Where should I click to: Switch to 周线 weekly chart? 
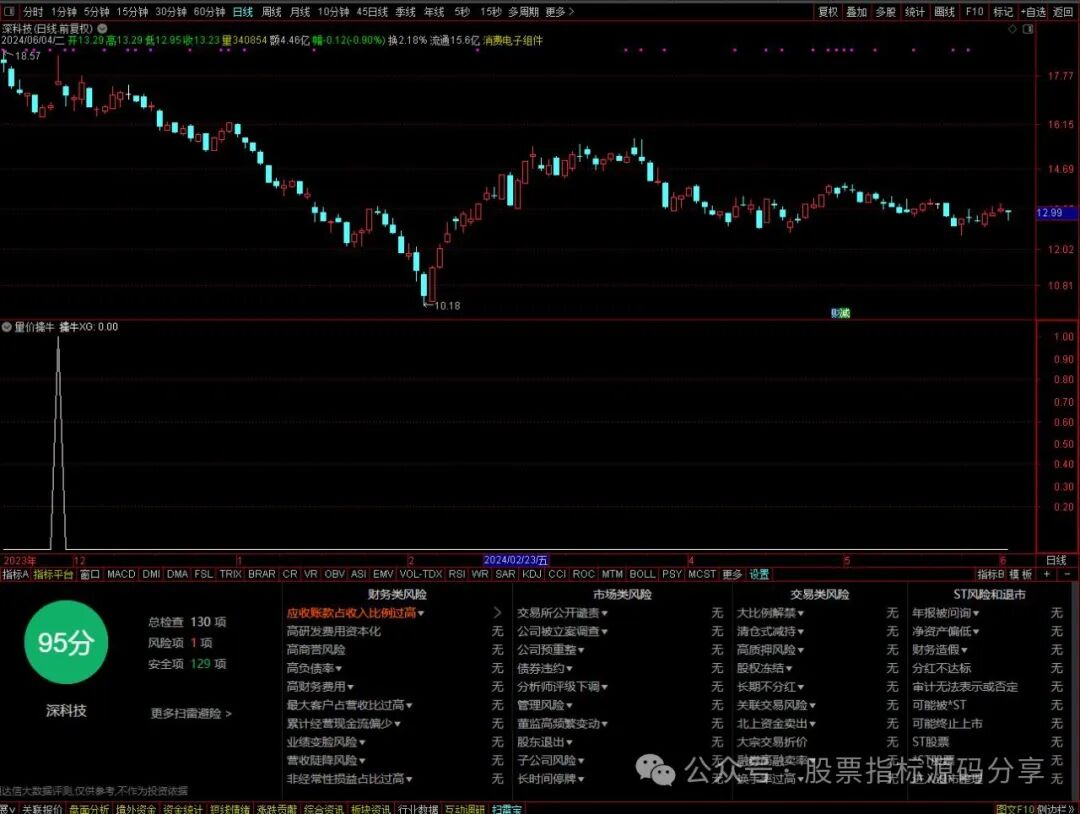271,12
